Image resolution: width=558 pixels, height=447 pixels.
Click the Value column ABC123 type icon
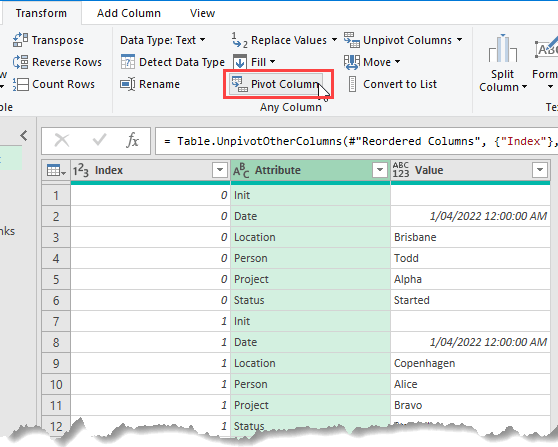pos(401,170)
